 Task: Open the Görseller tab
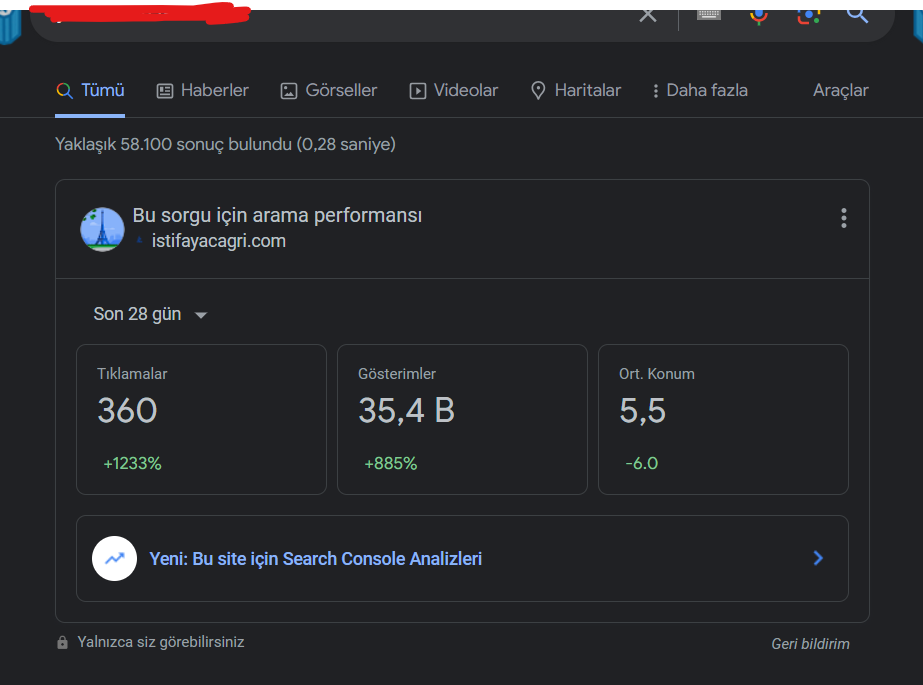coord(328,91)
